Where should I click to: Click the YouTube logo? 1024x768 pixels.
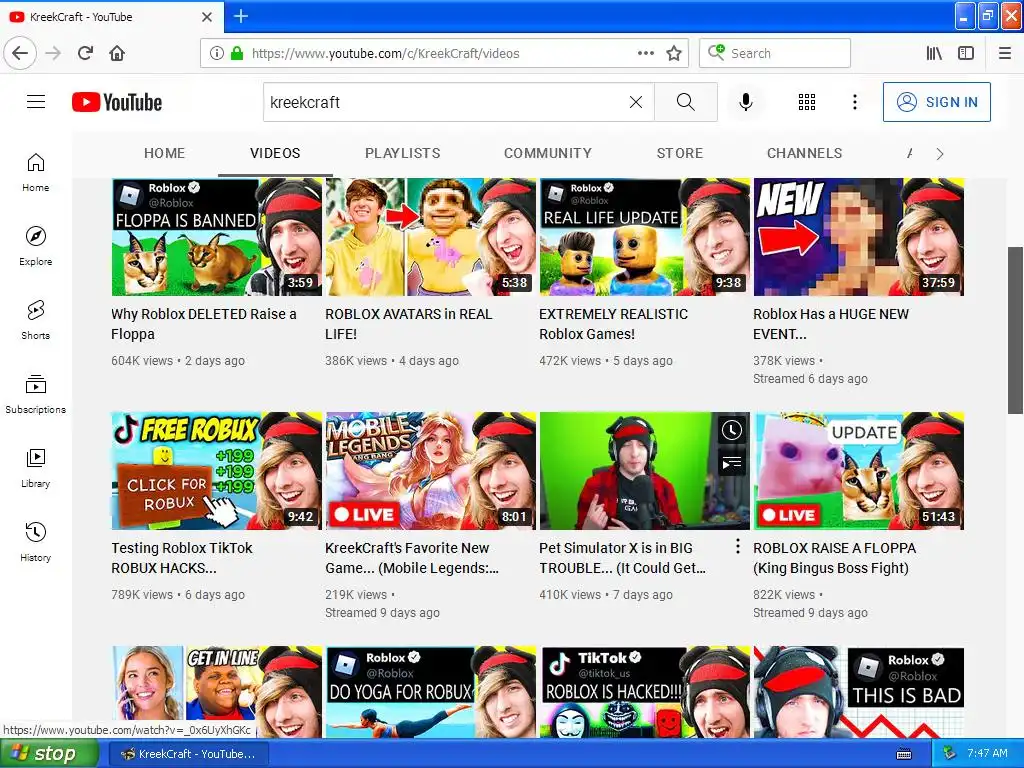click(x=117, y=102)
